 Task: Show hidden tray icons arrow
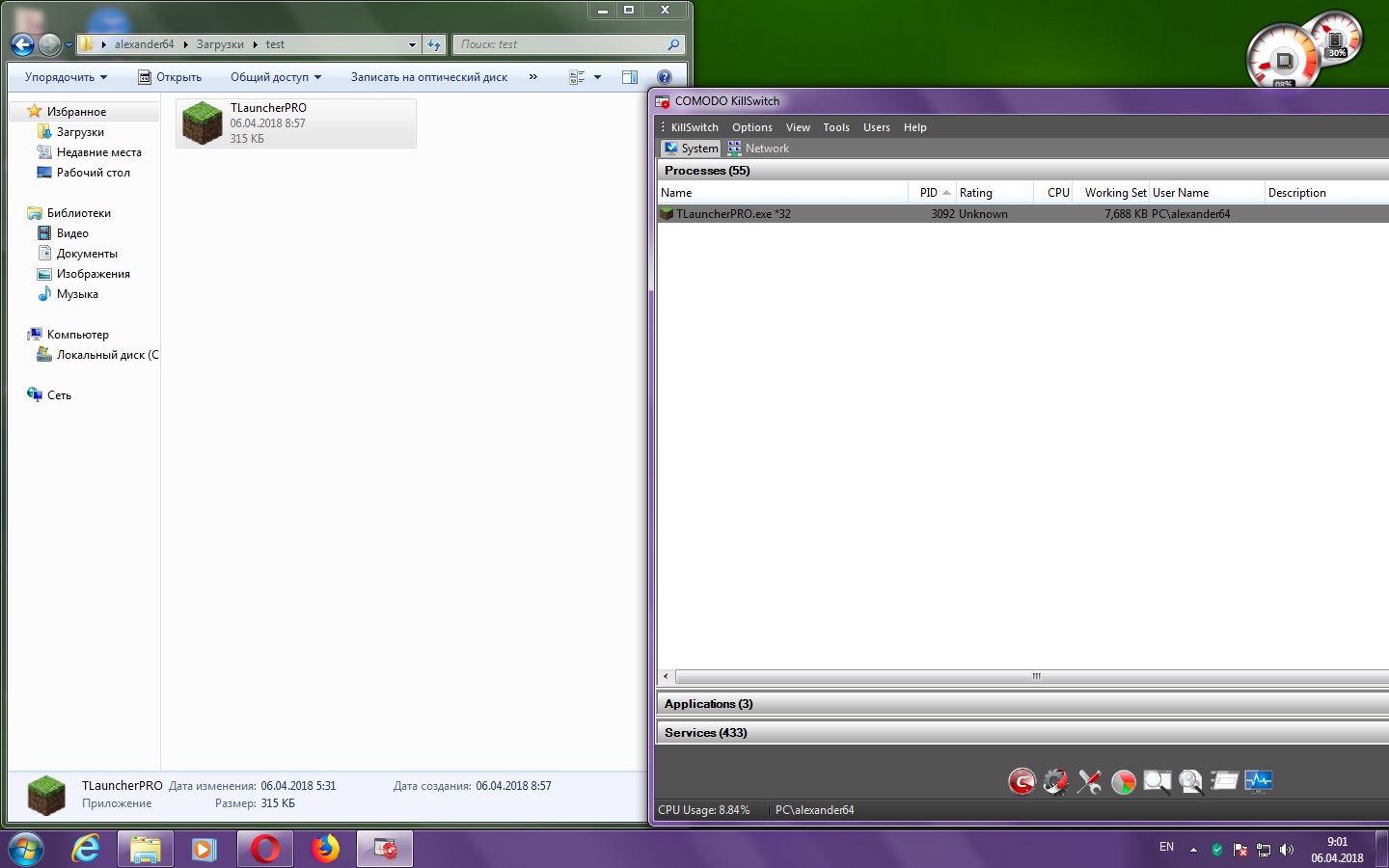1193,850
